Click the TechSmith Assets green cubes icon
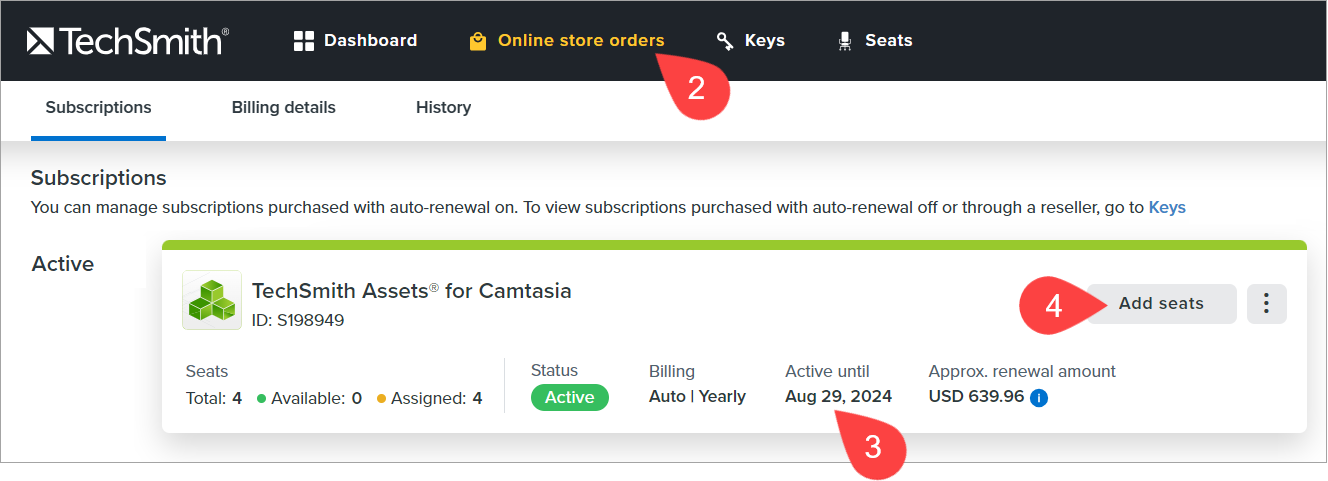1328x481 pixels. tap(211, 300)
